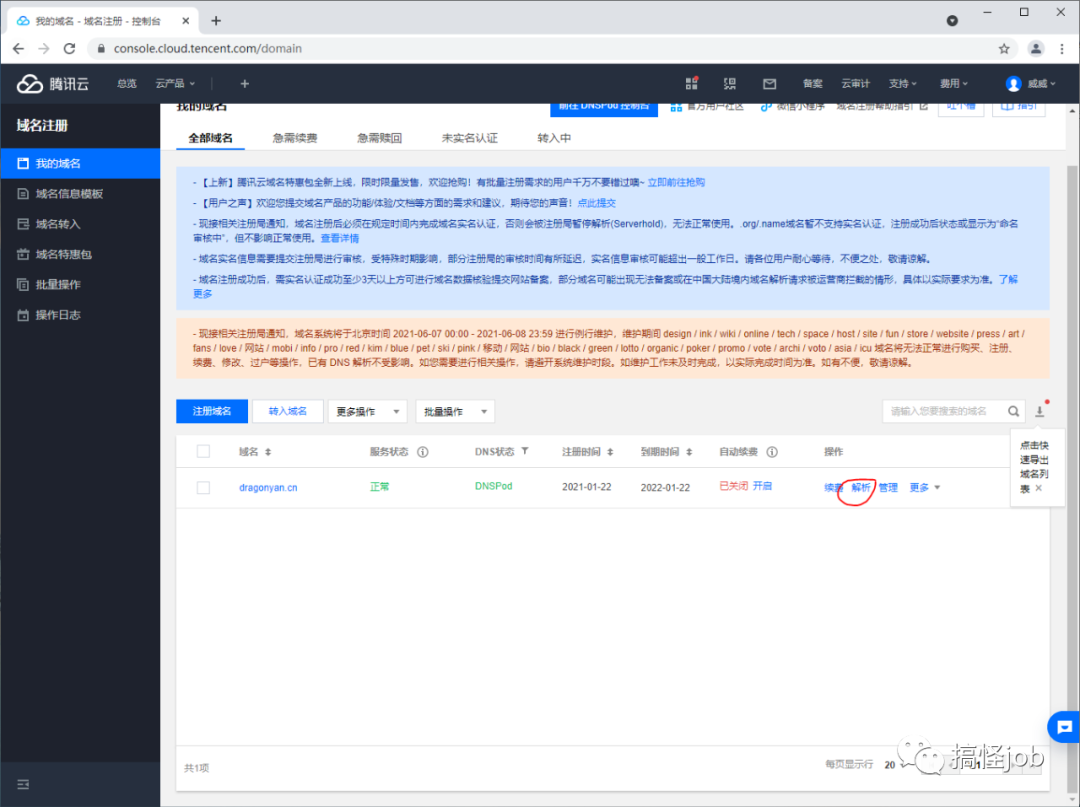Open the 更多操作 dropdown
The image size is (1080, 807).
coord(368,411)
